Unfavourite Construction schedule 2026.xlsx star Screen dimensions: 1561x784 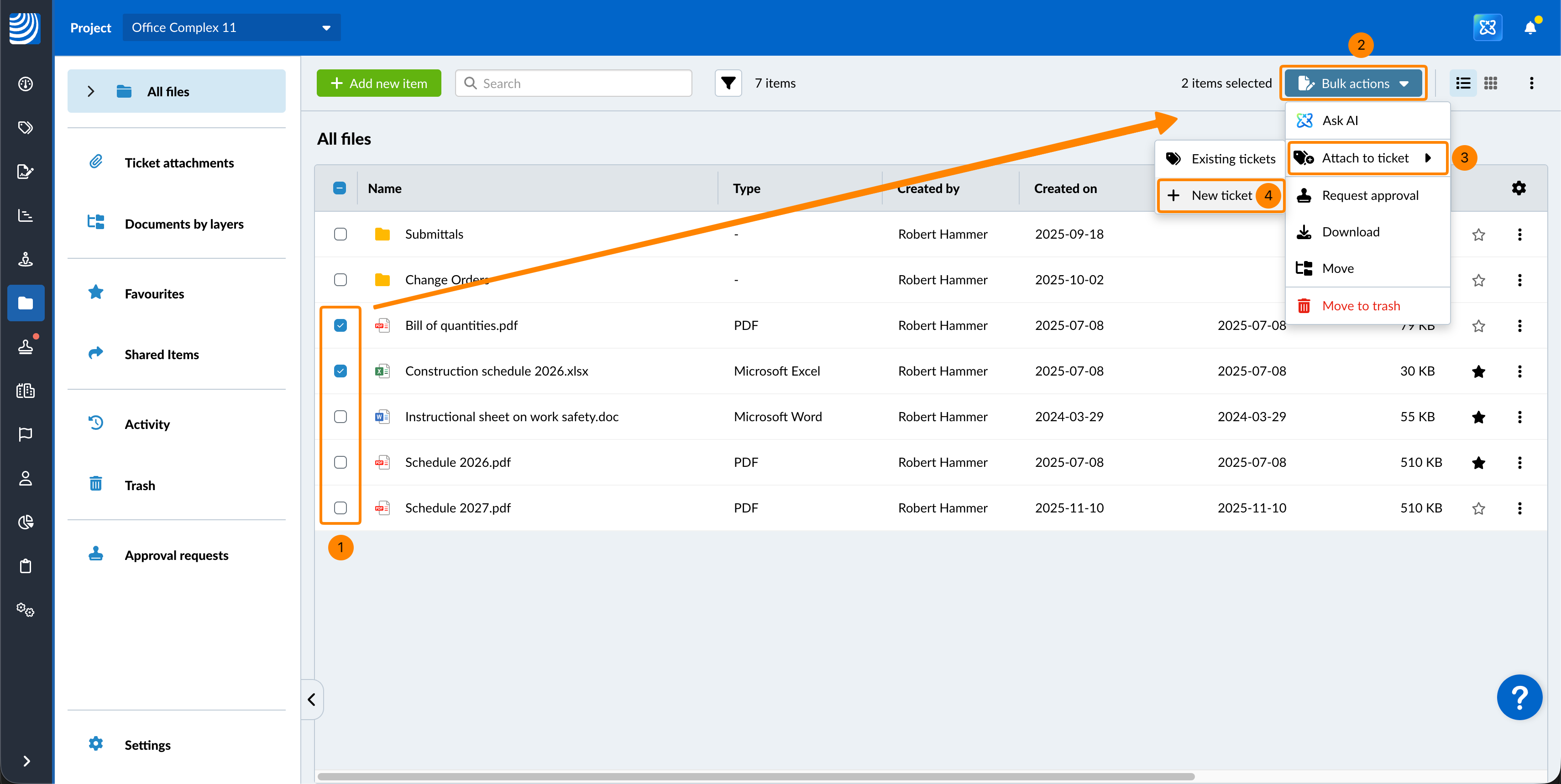click(1478, 371)
